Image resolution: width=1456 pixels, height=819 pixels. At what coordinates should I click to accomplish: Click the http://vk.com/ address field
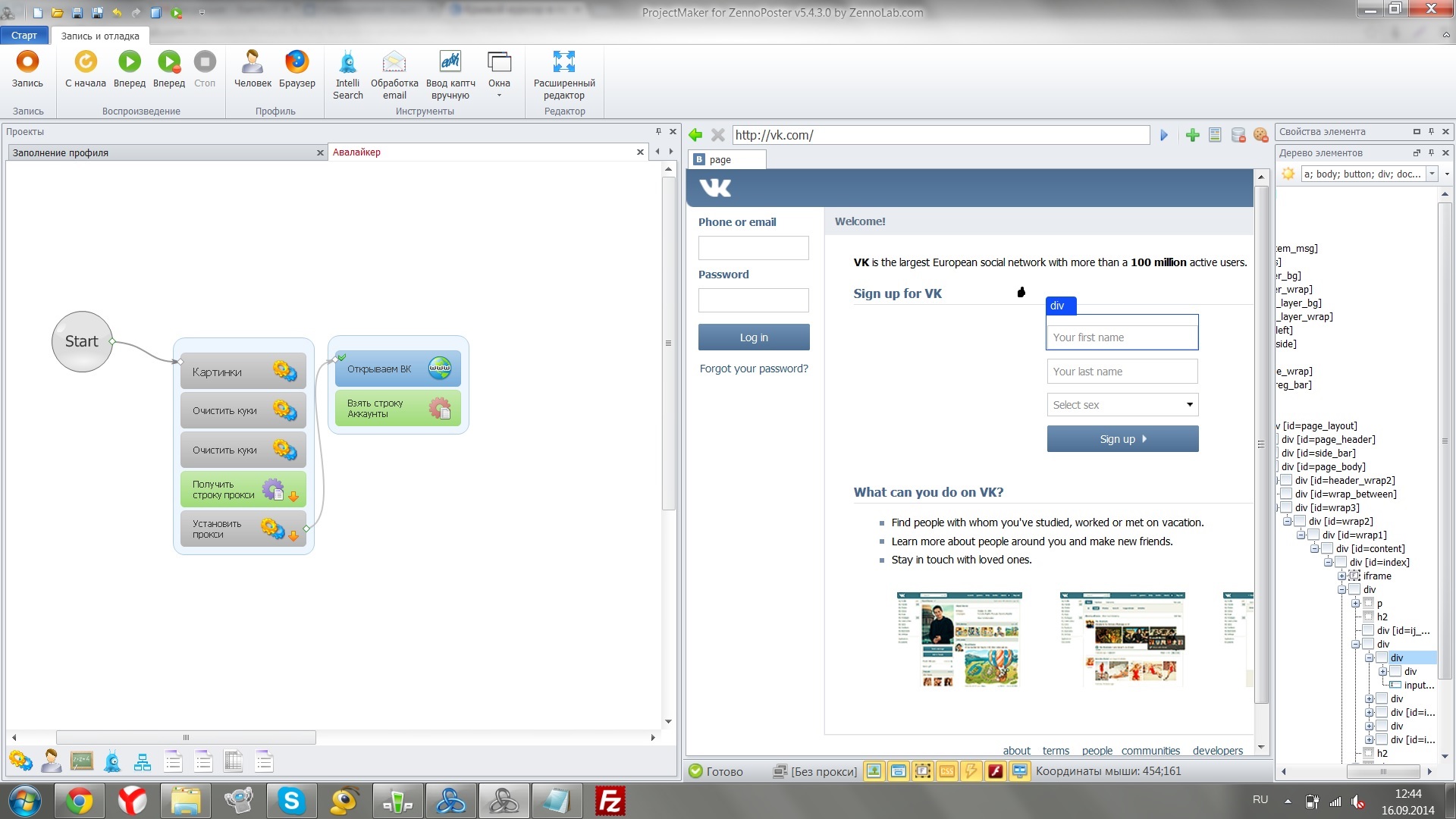click(940, 135)
